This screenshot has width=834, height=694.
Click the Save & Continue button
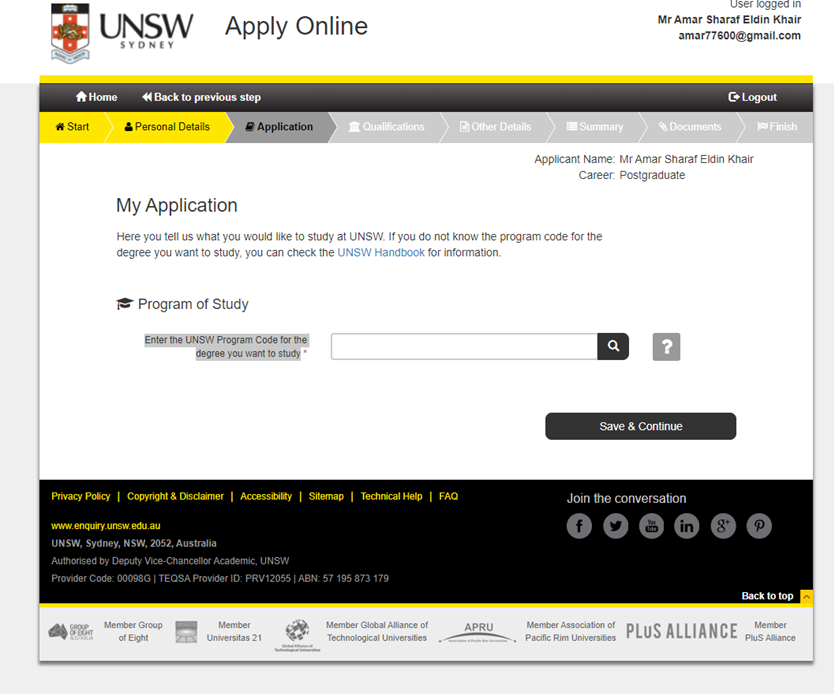pyautogui.click(x=640, y=427)
